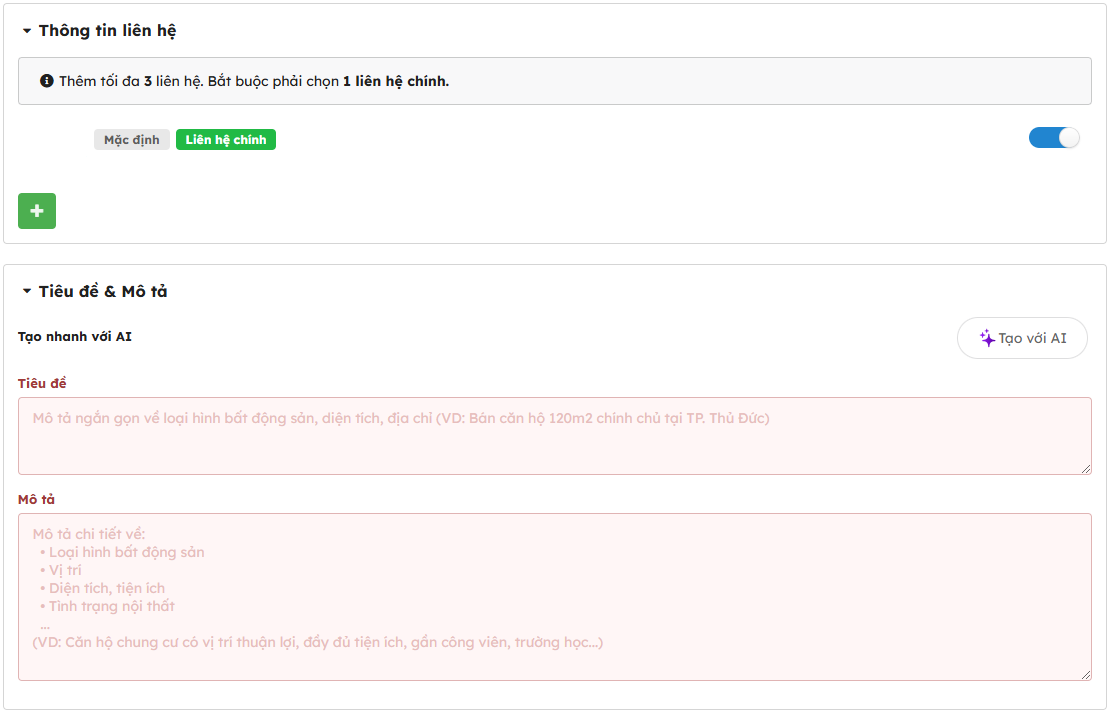Click the Tiêu đề & Mô tả section heading
The image size is (1111, 715).
[x=103, y=292]
